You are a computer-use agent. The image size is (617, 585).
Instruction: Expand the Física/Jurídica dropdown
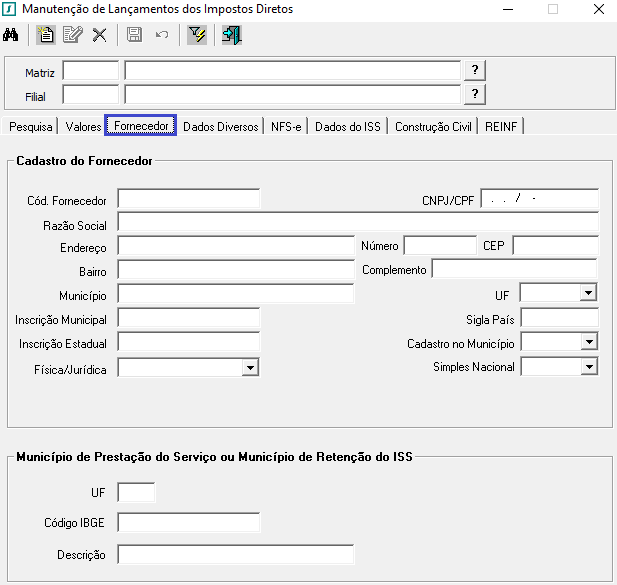coord(249,368)
